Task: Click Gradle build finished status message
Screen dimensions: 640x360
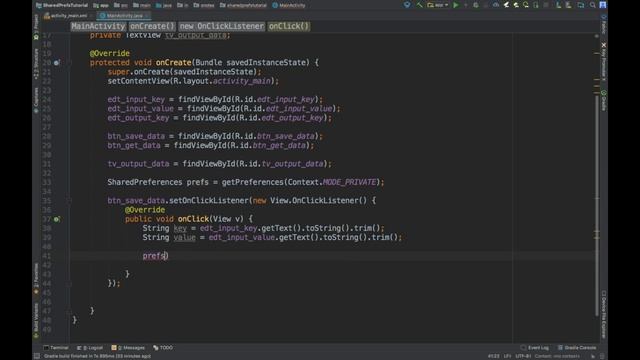Action: [97, 356]
